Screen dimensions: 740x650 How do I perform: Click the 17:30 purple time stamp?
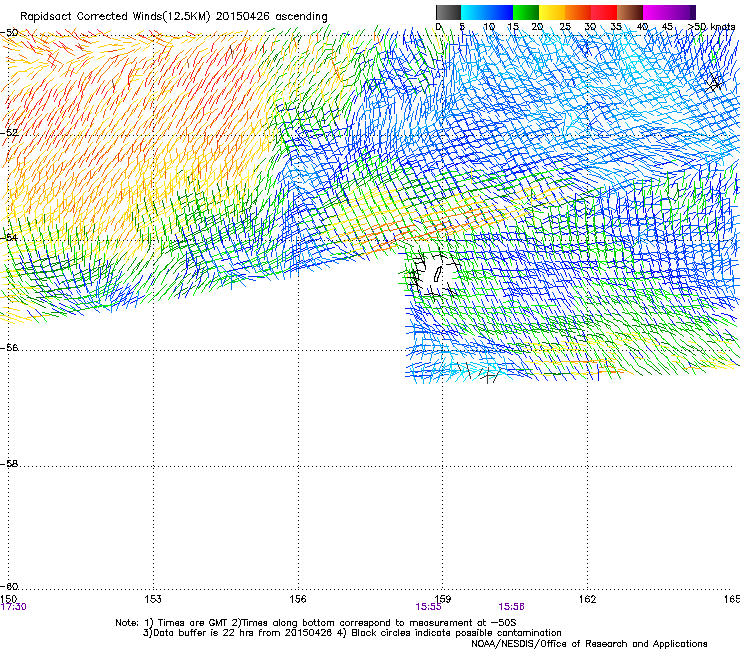click(x=14, y=607)
